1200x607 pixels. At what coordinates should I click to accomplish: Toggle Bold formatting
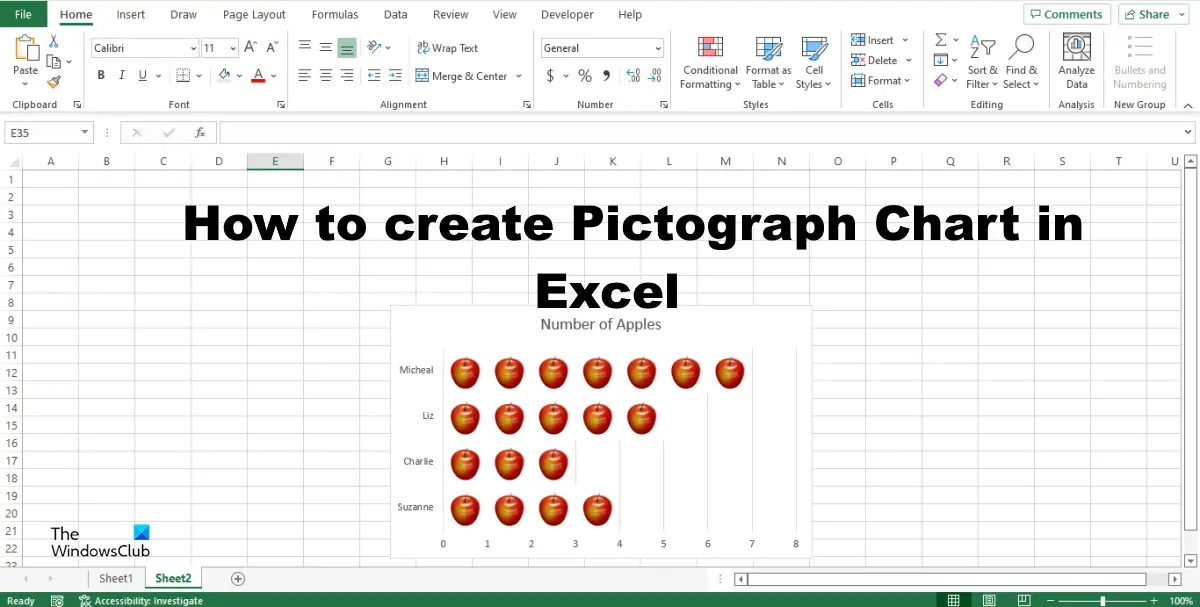tap(101, 75)
